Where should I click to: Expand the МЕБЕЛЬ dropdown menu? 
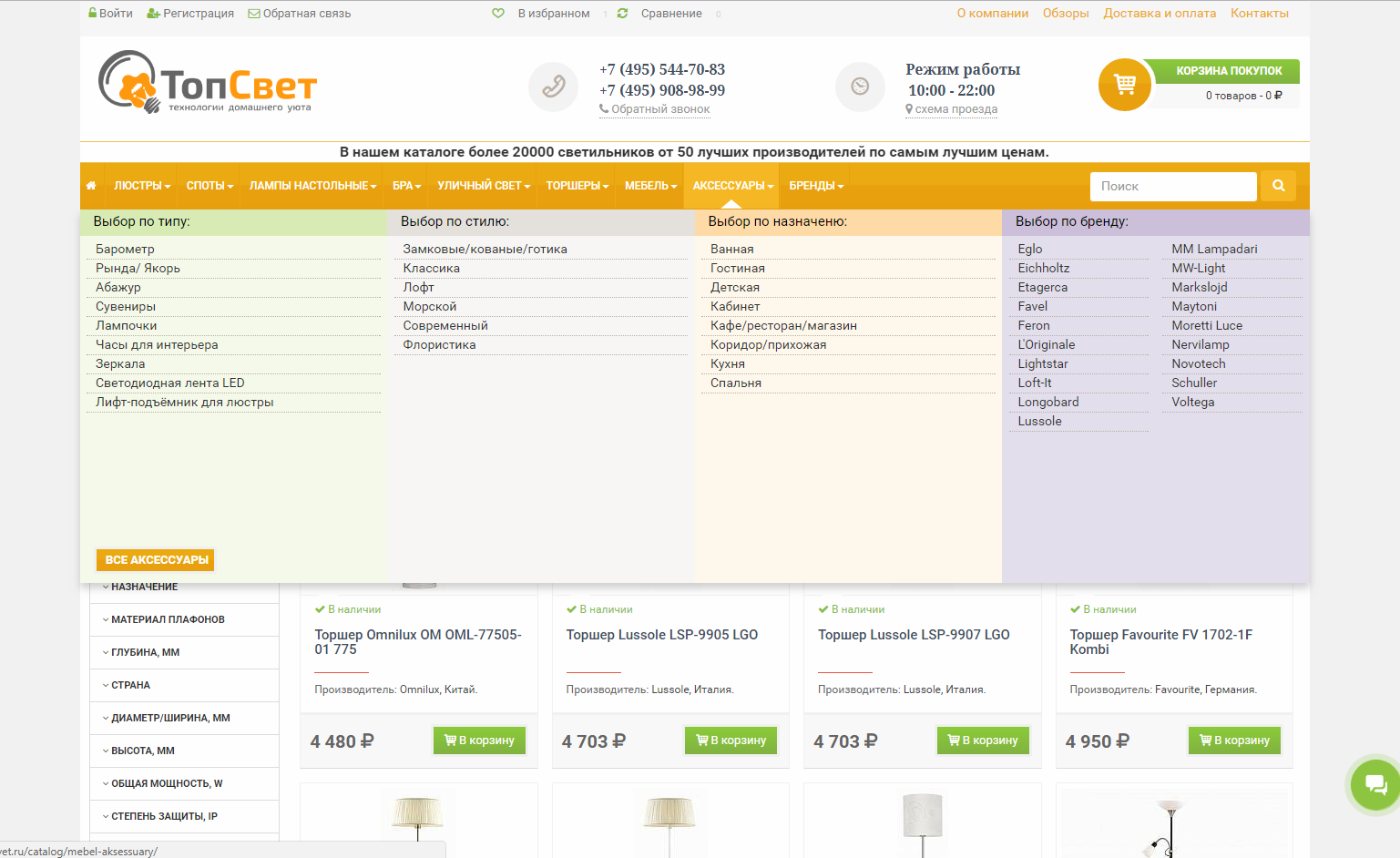[x=650, y=186]
